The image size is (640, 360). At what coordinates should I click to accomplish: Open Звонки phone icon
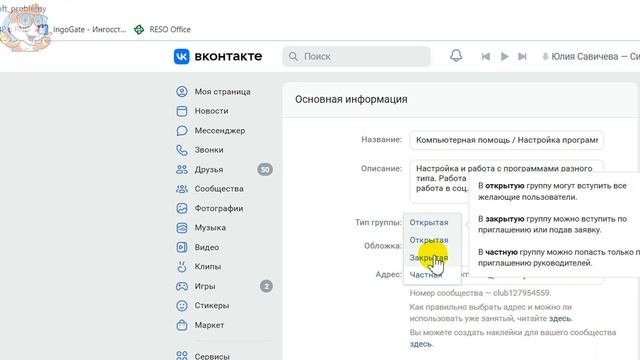tap(182, 150)
